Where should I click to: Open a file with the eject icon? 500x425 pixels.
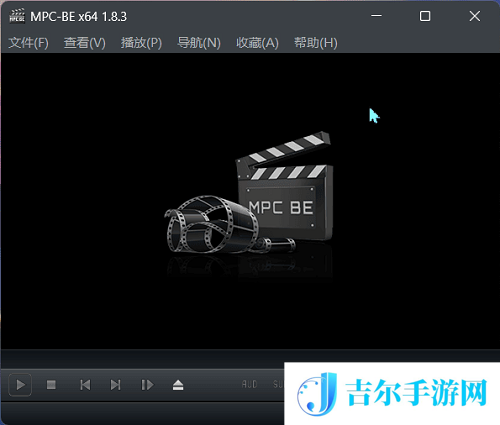[x=178, y=385]
